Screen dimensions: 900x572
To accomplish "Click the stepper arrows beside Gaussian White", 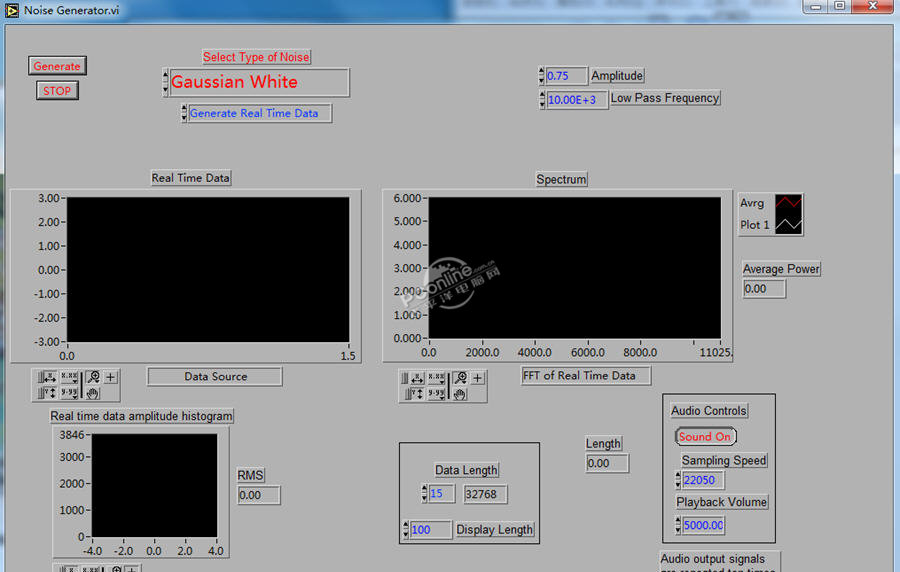I will coord(166,83).
